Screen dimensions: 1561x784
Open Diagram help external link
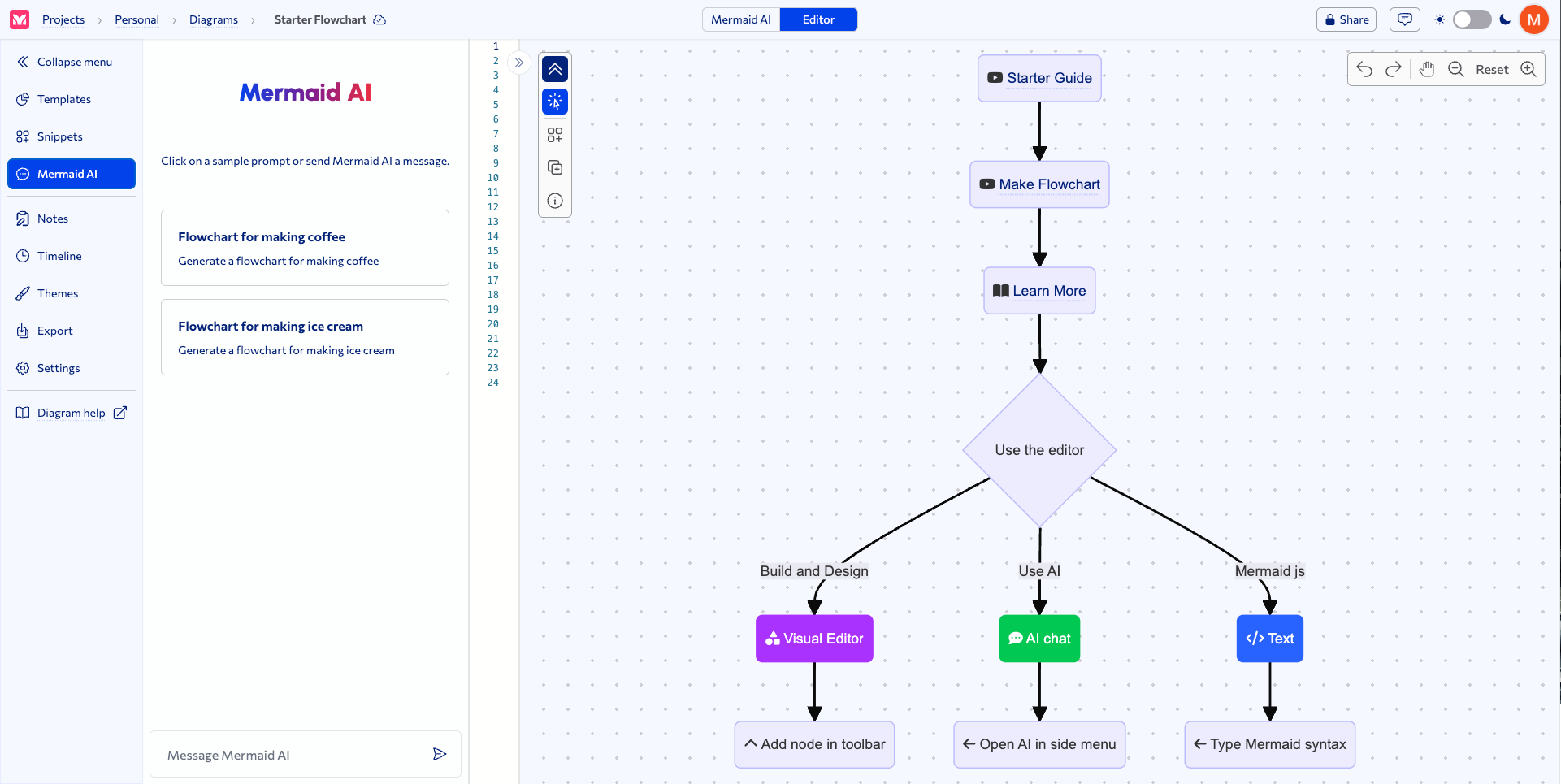click(72, 413)
